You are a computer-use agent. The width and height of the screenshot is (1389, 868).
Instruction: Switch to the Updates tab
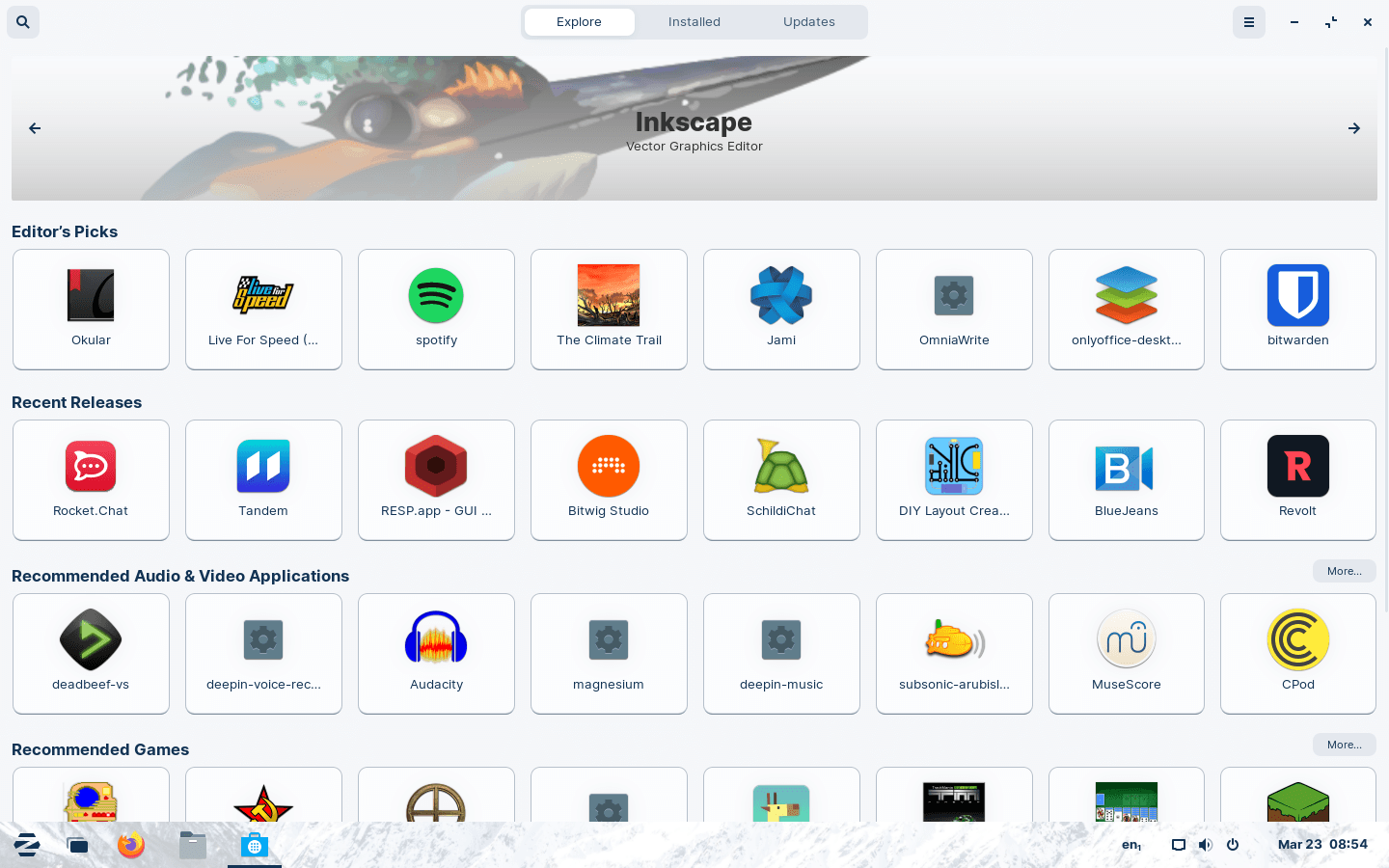(x=809, y=22)
